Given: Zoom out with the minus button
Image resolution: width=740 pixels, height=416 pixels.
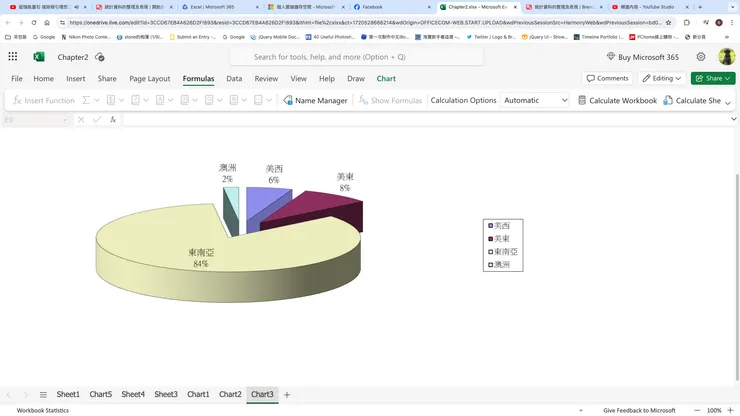Looking at the screenshot, I should [697, 410].
